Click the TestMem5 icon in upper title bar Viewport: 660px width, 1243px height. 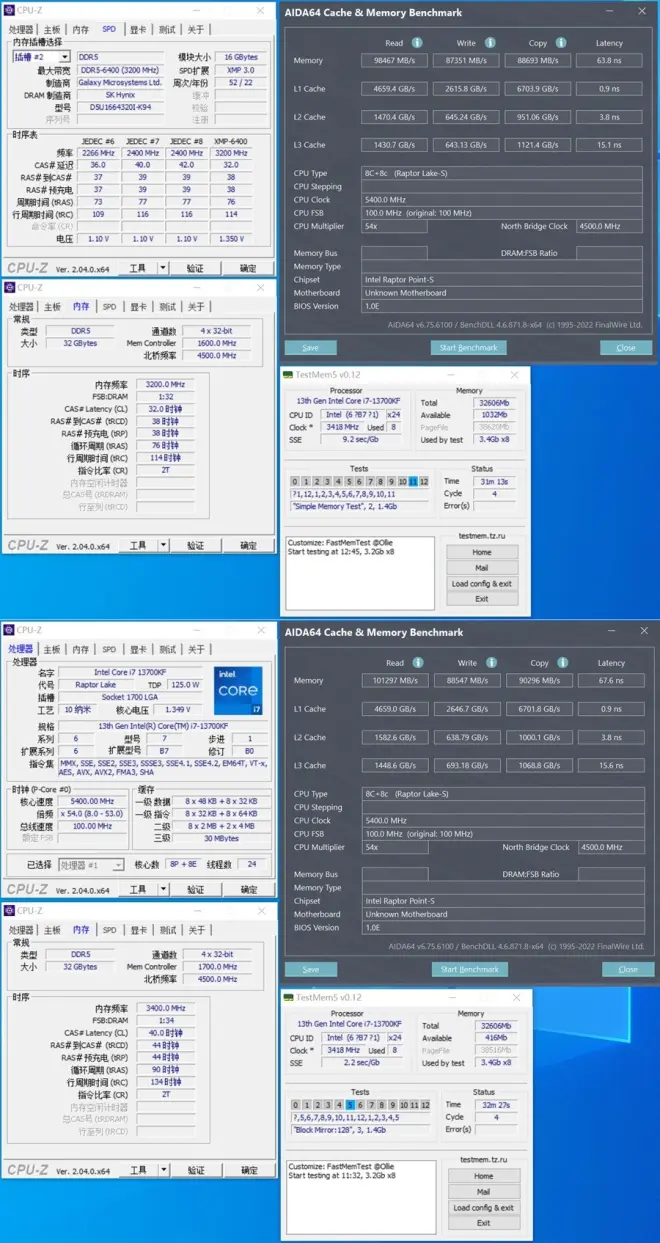pyautogui.click(x=288, y=375)
